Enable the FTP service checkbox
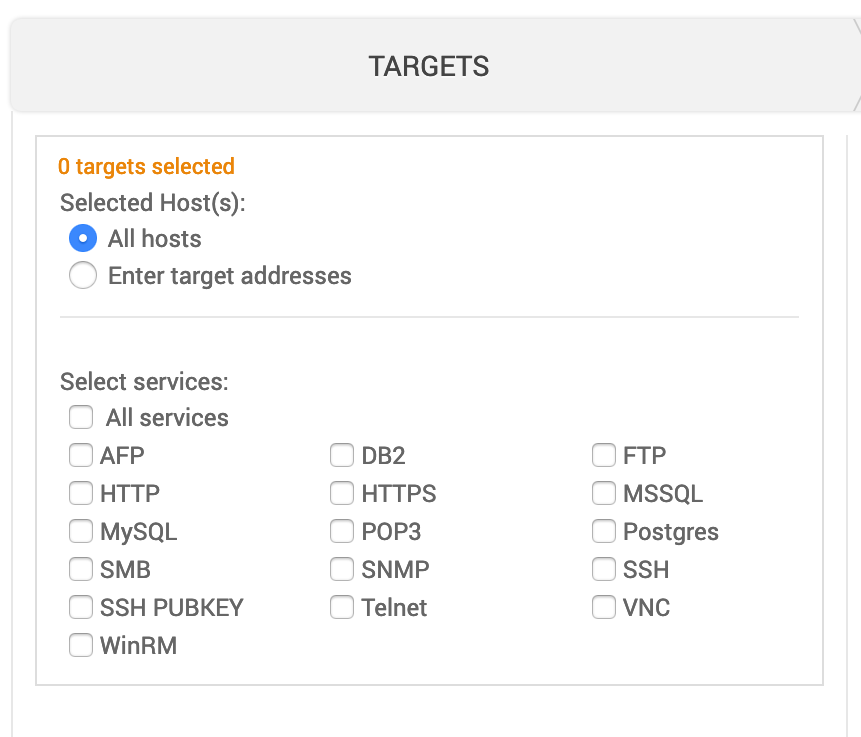This screenshot has width=861, height=737. coord(604,456)
